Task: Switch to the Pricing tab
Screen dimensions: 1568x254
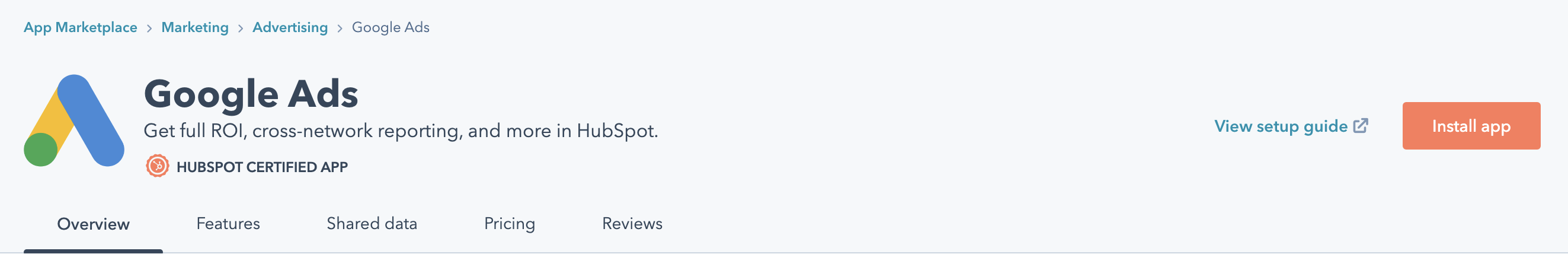Action: coord(510,224)
